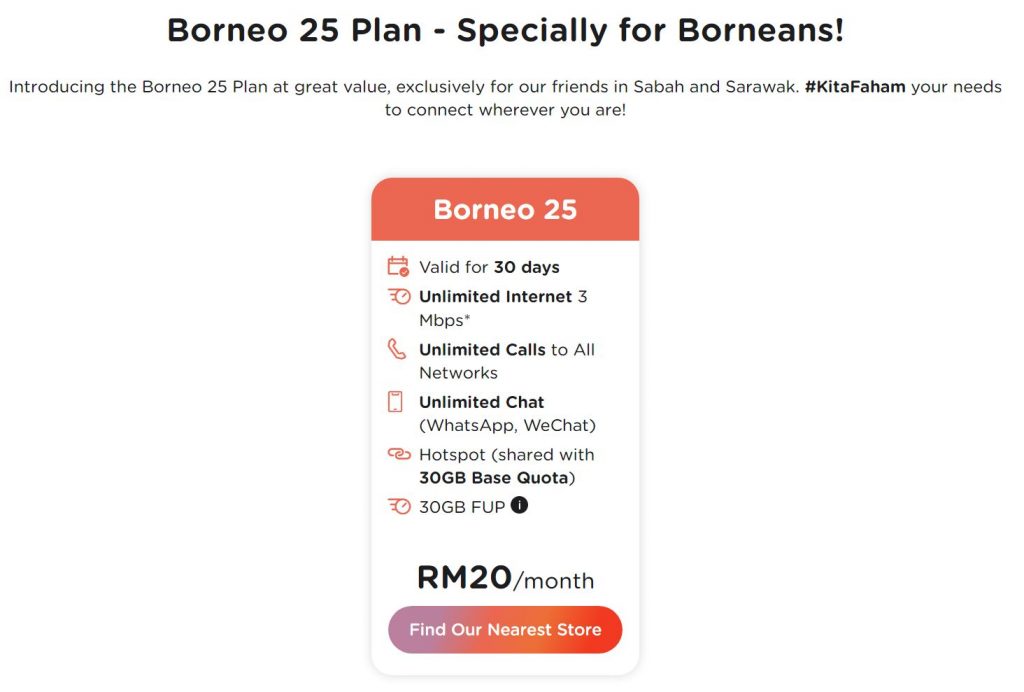
Task: Click the RM20/month price text
Action: (505, 578)
